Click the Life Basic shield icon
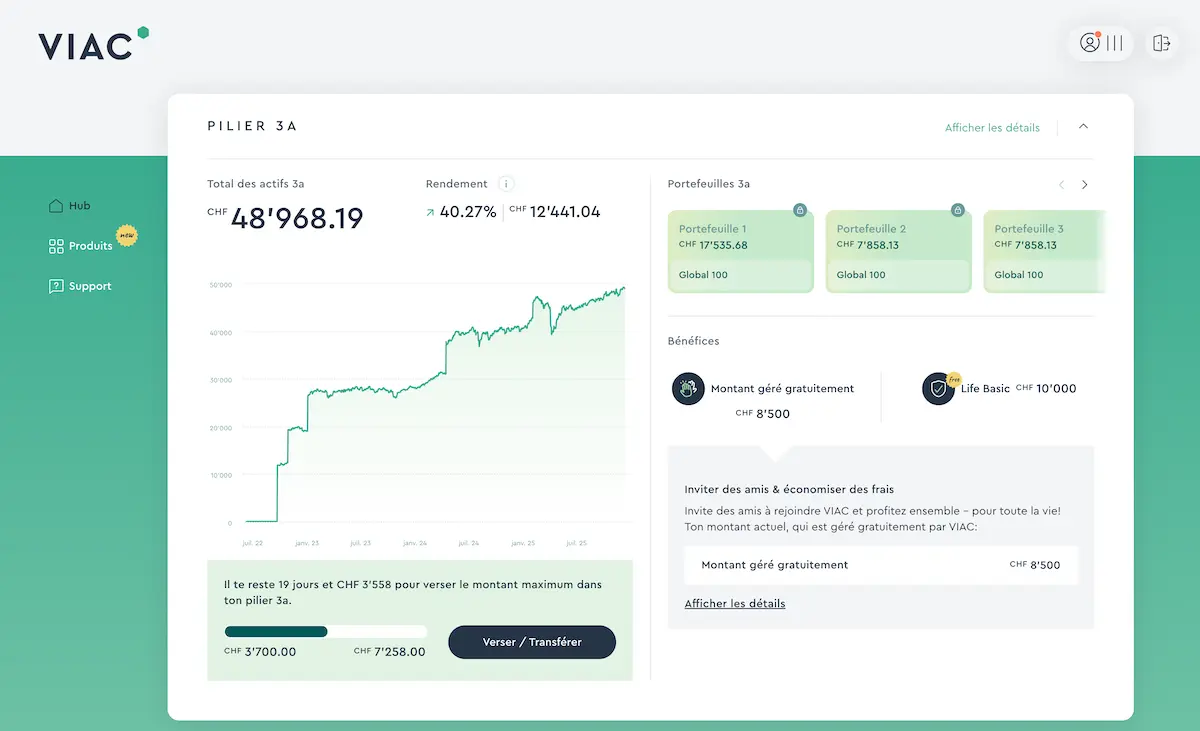1200x731 pixels. coord(938,389)
